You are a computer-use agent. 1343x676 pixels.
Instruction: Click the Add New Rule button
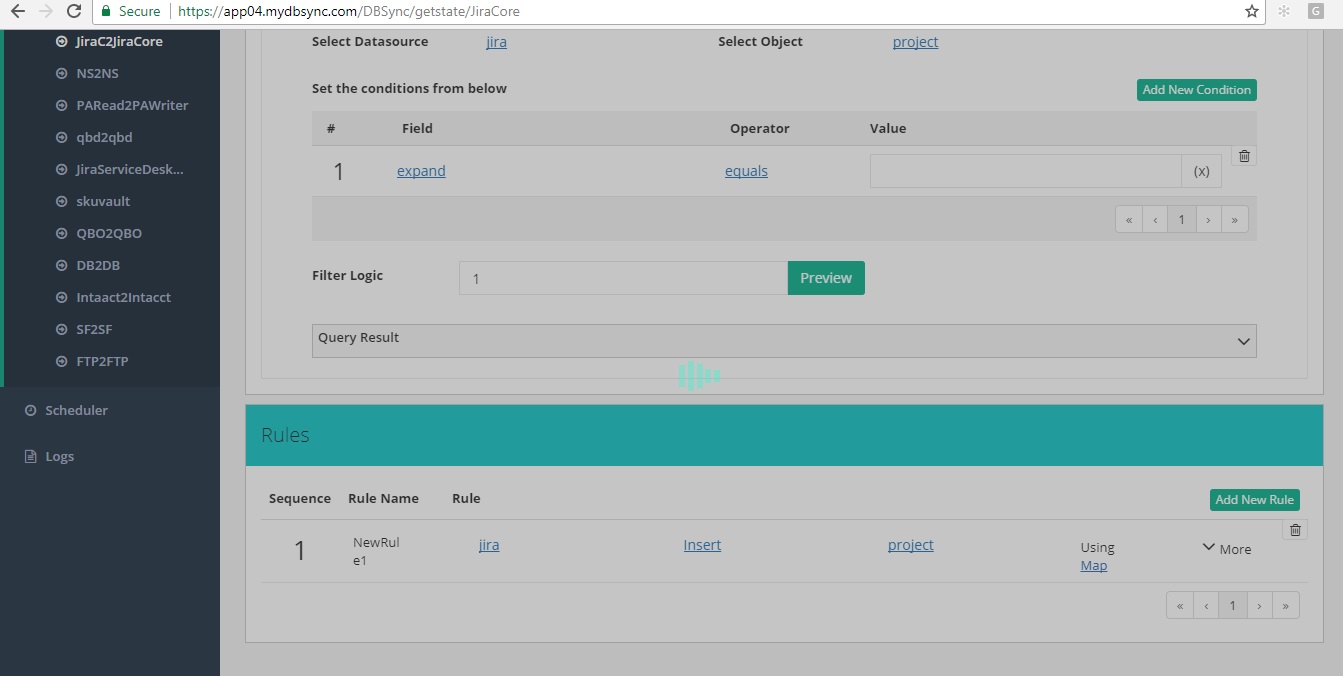tap(1254, 500)
